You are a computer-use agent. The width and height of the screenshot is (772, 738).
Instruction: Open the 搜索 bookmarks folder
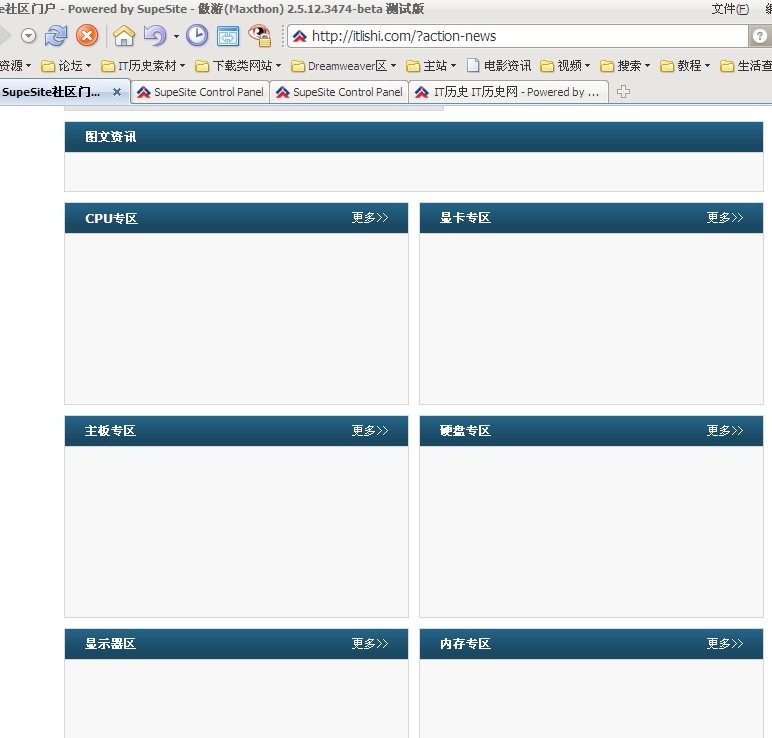[x=625, y=65]
